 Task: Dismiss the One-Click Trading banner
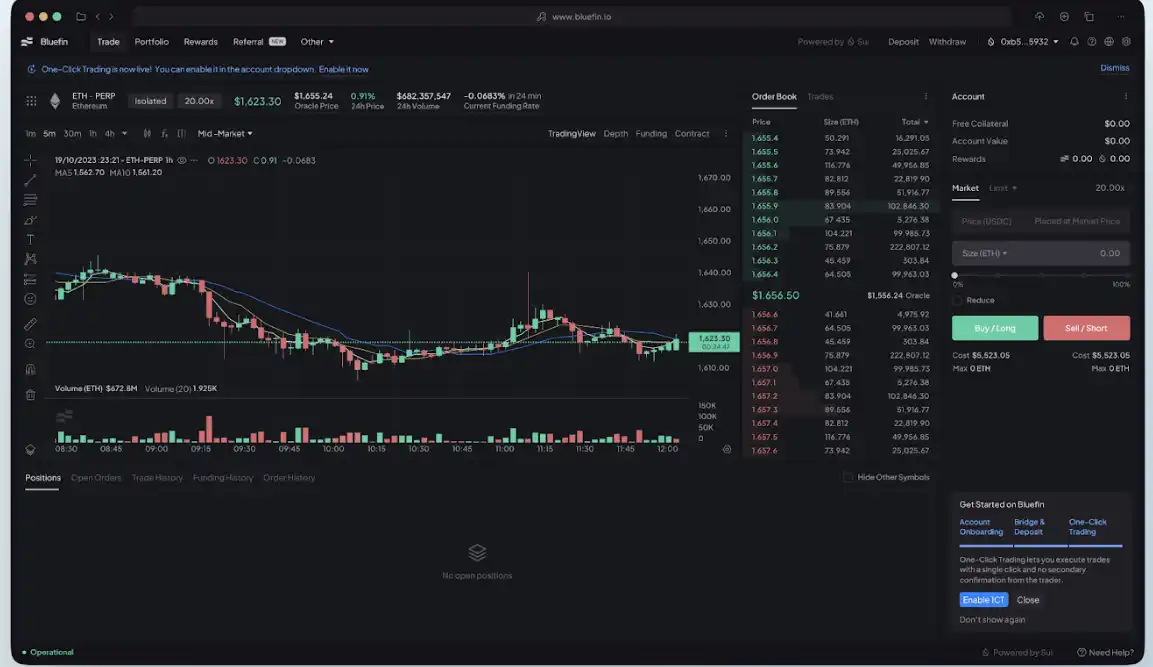[x=1115, y=68]
